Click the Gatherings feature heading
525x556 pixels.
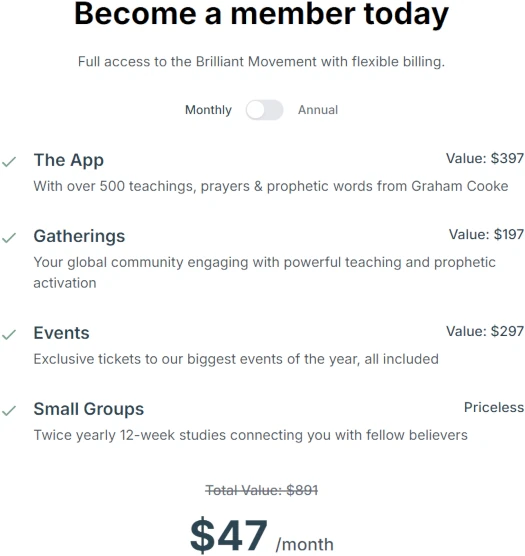[79, 236]
